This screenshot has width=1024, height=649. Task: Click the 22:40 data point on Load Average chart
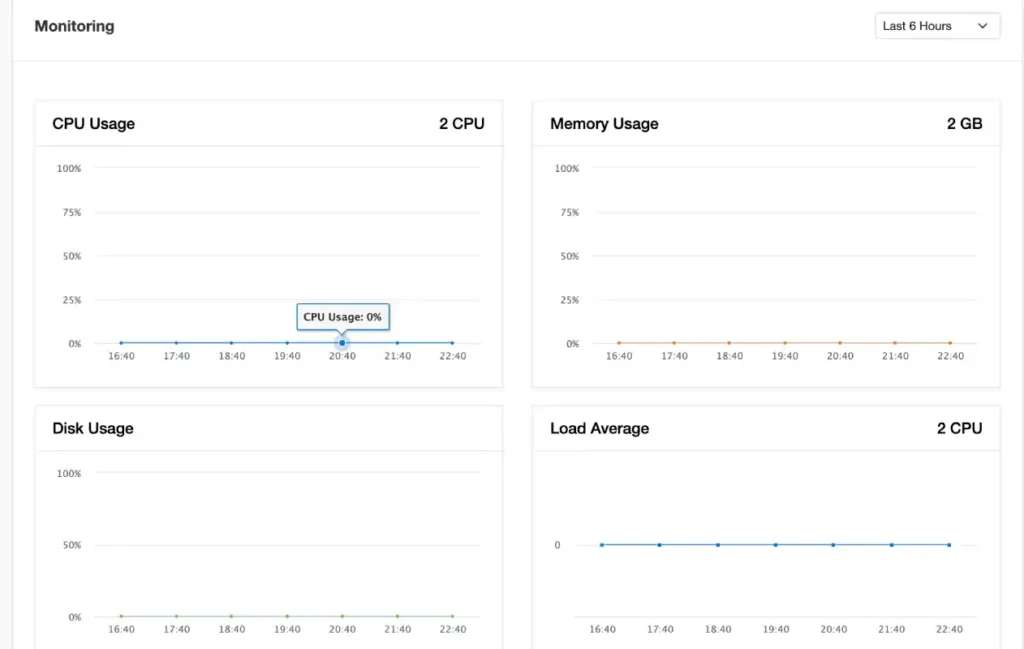(x=950, y=545)
